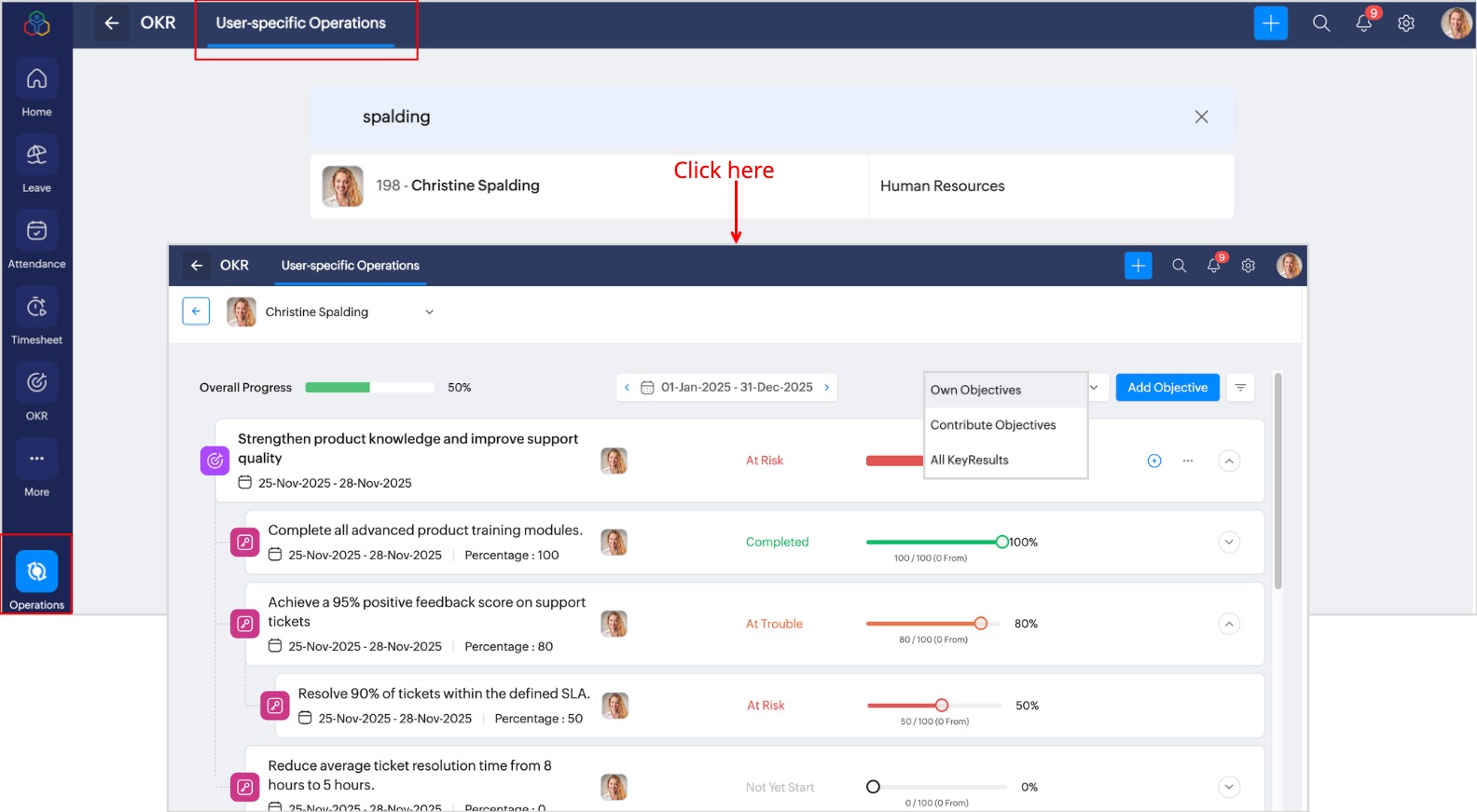This screenshot has height=812, width=1477.
Task: Go to the next date range
Action: (826, 388)
